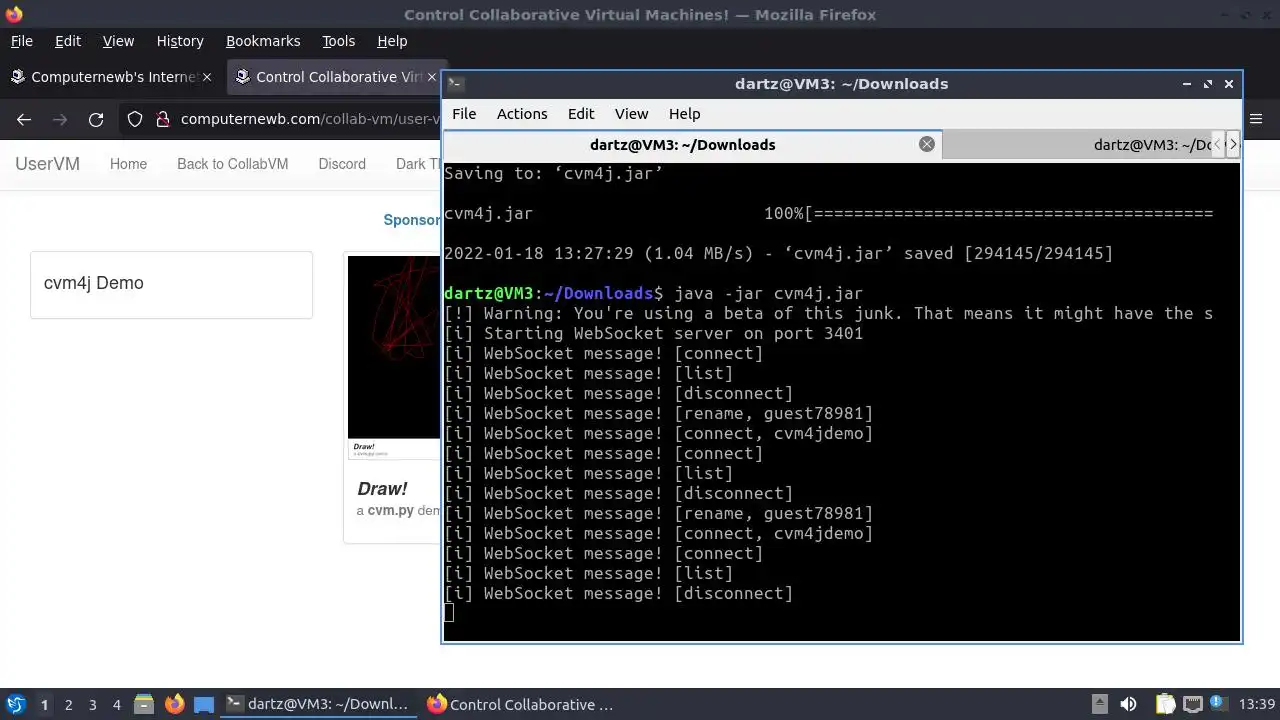Viewport: 1280px width, 720px height.
Task: Switch to workspace 2
Action: (x=68, y=704)
